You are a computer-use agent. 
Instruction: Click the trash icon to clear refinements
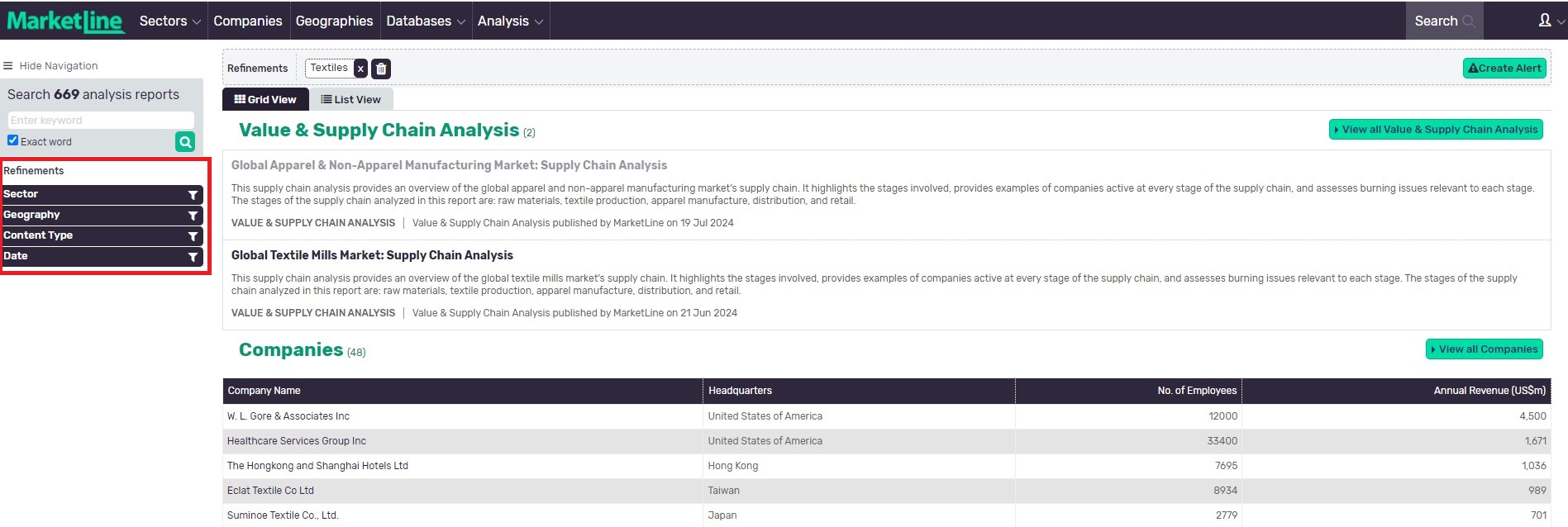pyautogui.click(x=381, y=69)
